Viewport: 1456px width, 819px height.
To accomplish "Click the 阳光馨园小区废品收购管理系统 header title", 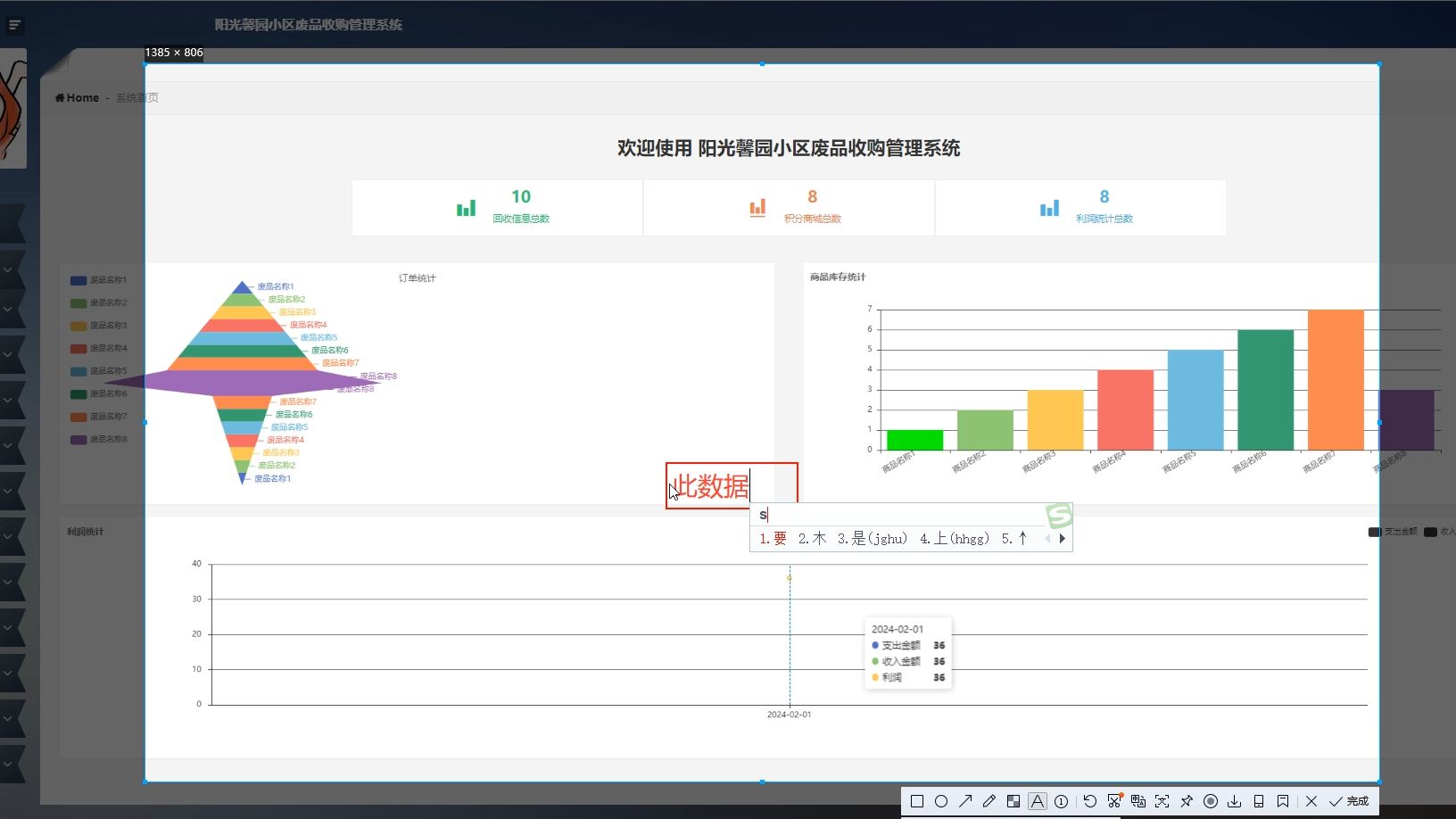I will click(309, 25).
